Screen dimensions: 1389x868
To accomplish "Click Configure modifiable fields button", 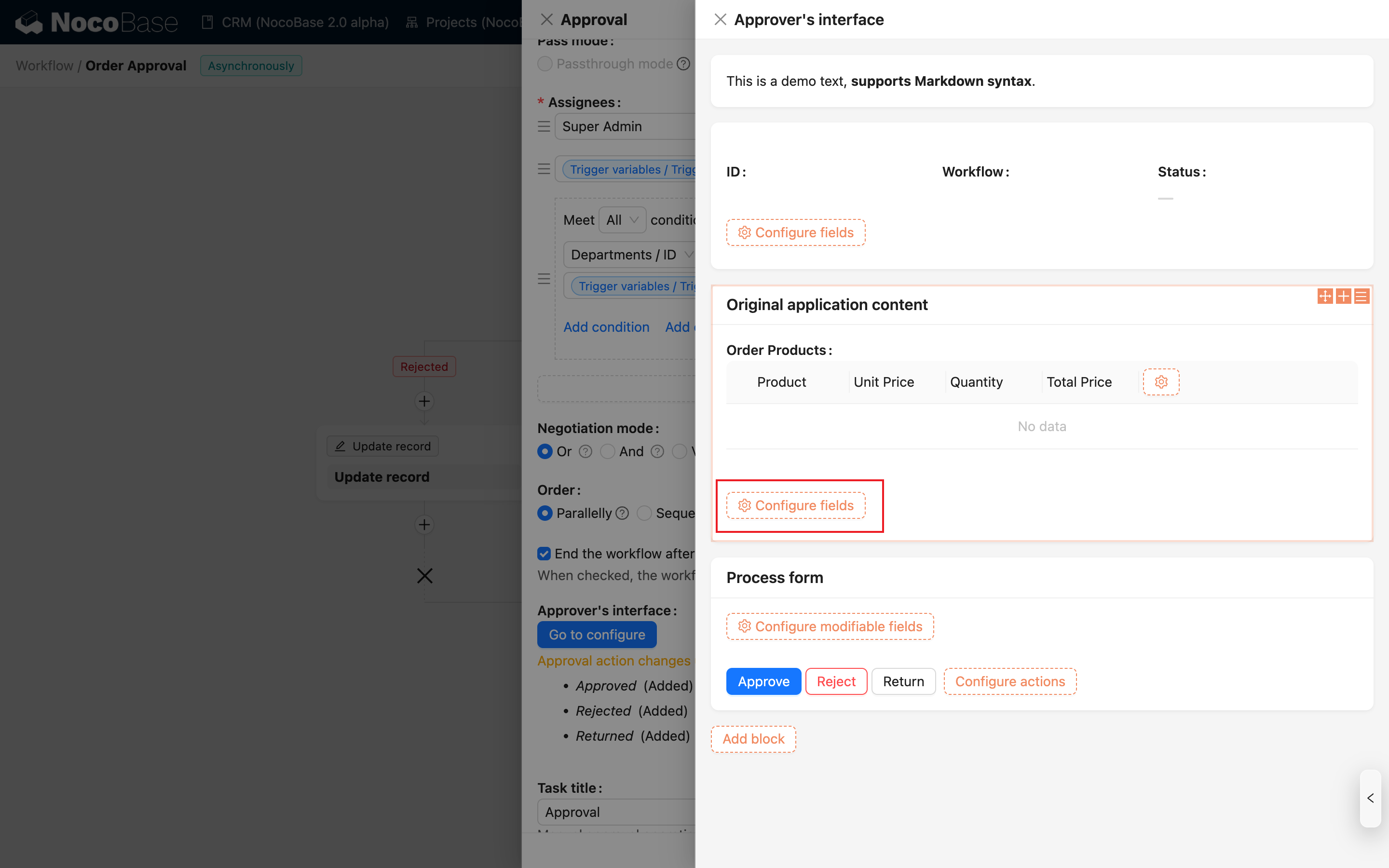I will 830,626.
